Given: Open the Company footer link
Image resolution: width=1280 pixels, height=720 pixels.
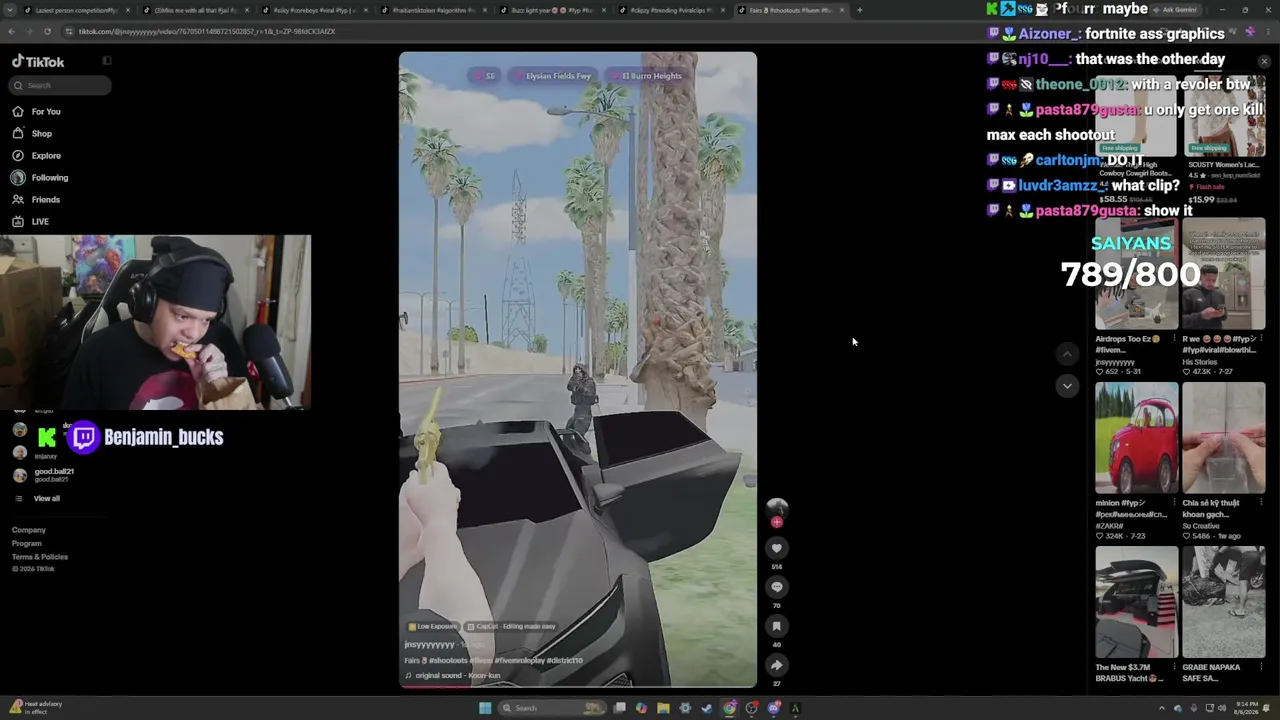Looking at the screenshot, I should click(29, 530).
